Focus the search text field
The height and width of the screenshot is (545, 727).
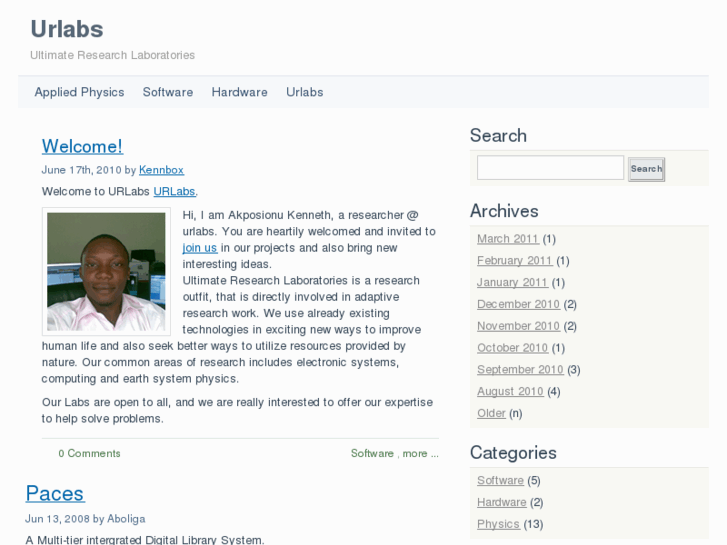[550, 167]
